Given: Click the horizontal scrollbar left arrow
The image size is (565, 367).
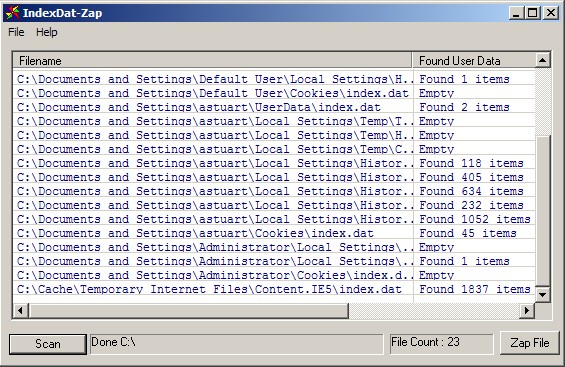Looking at the screenshot, I should [x=21, y=310].
